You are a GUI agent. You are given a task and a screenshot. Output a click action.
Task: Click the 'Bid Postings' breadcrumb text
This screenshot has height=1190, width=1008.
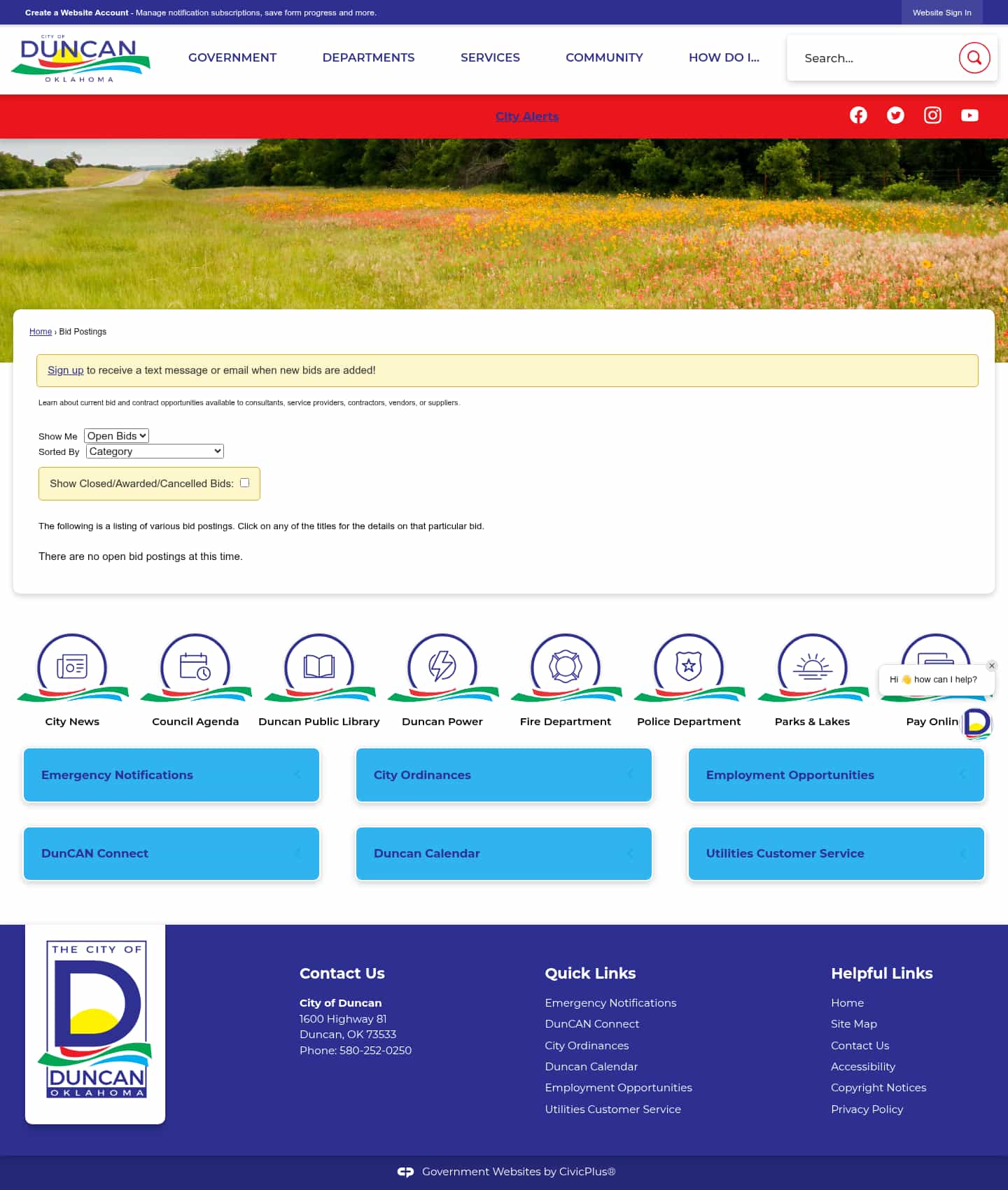pos(83,332)
